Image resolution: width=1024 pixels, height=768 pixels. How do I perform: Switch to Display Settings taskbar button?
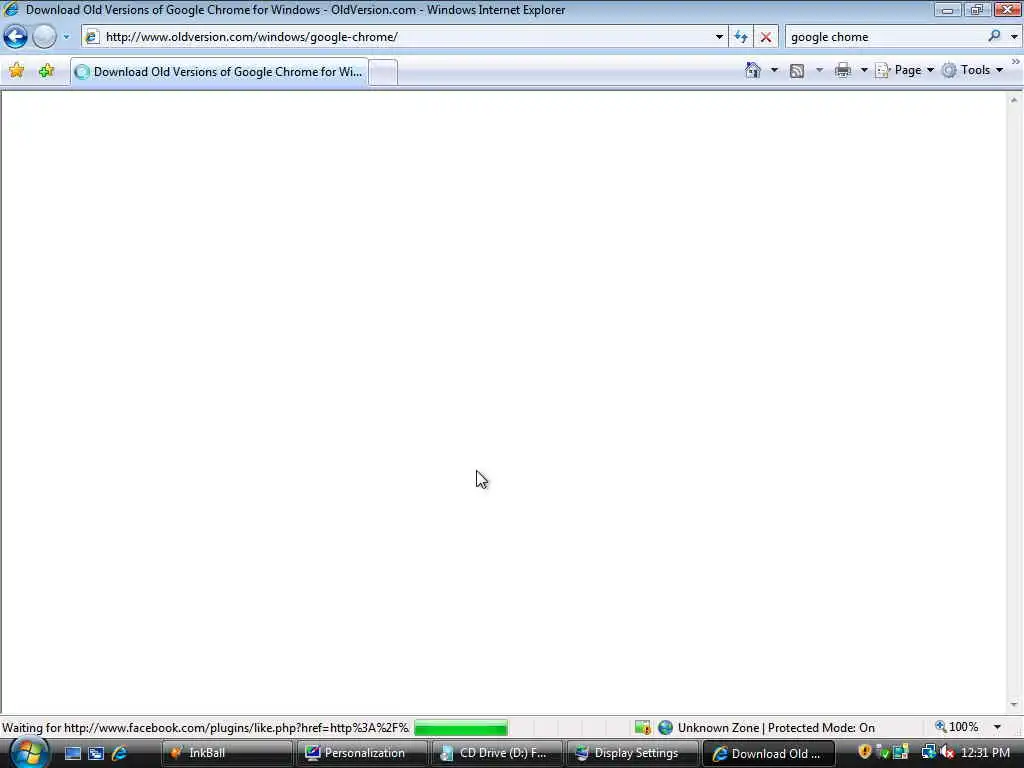[632, 753]
